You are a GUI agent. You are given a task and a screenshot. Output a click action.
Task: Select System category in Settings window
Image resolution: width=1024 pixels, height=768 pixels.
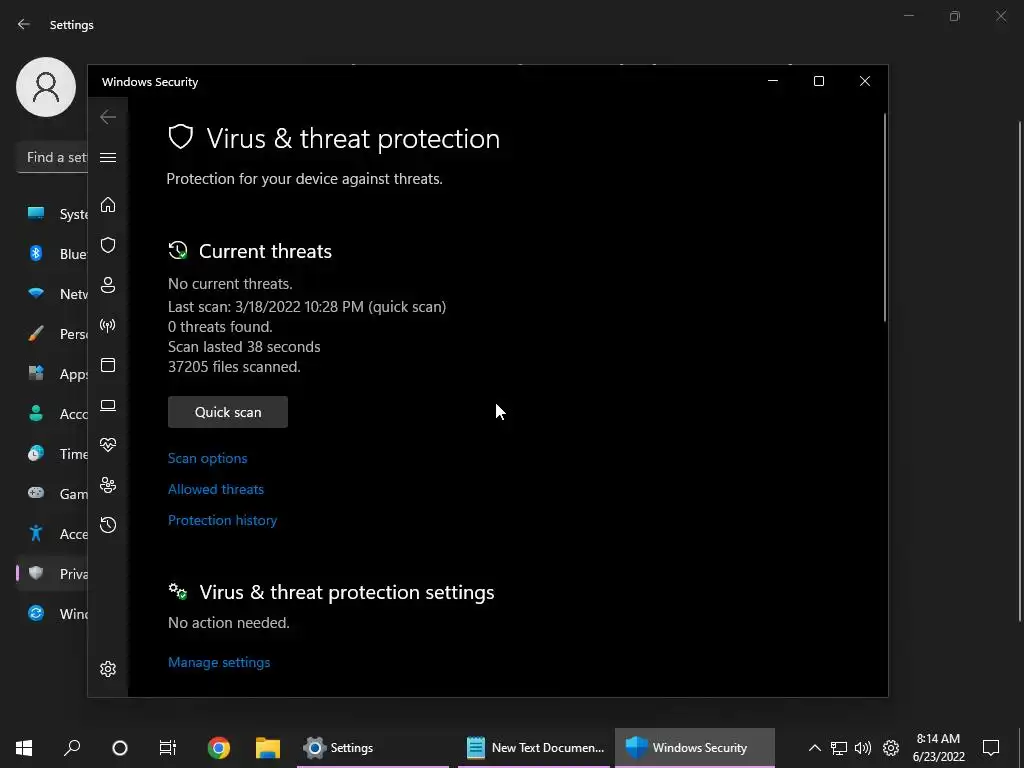tap(52, 214)
